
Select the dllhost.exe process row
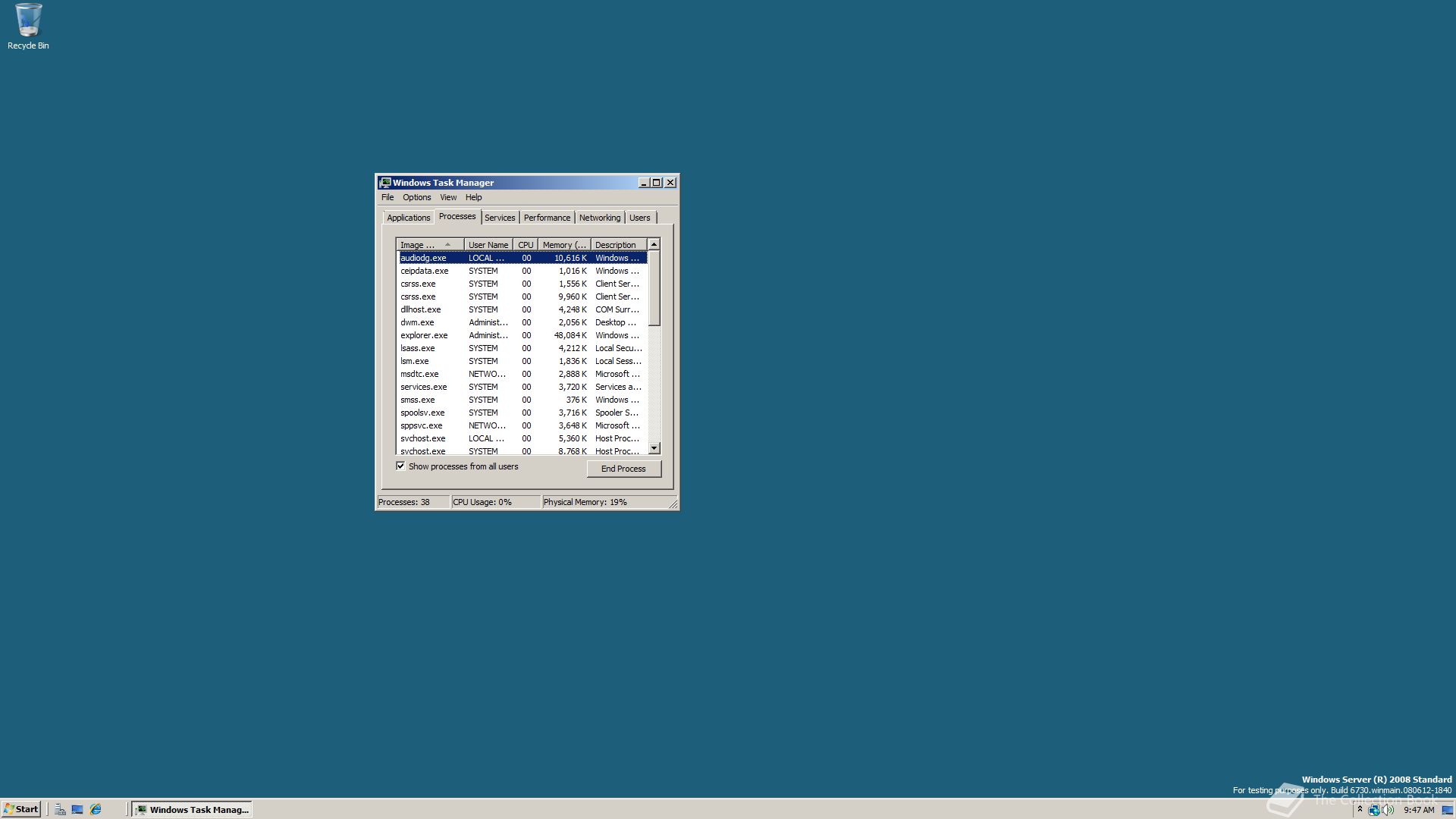pyautogui.click(x=522, y=309)
